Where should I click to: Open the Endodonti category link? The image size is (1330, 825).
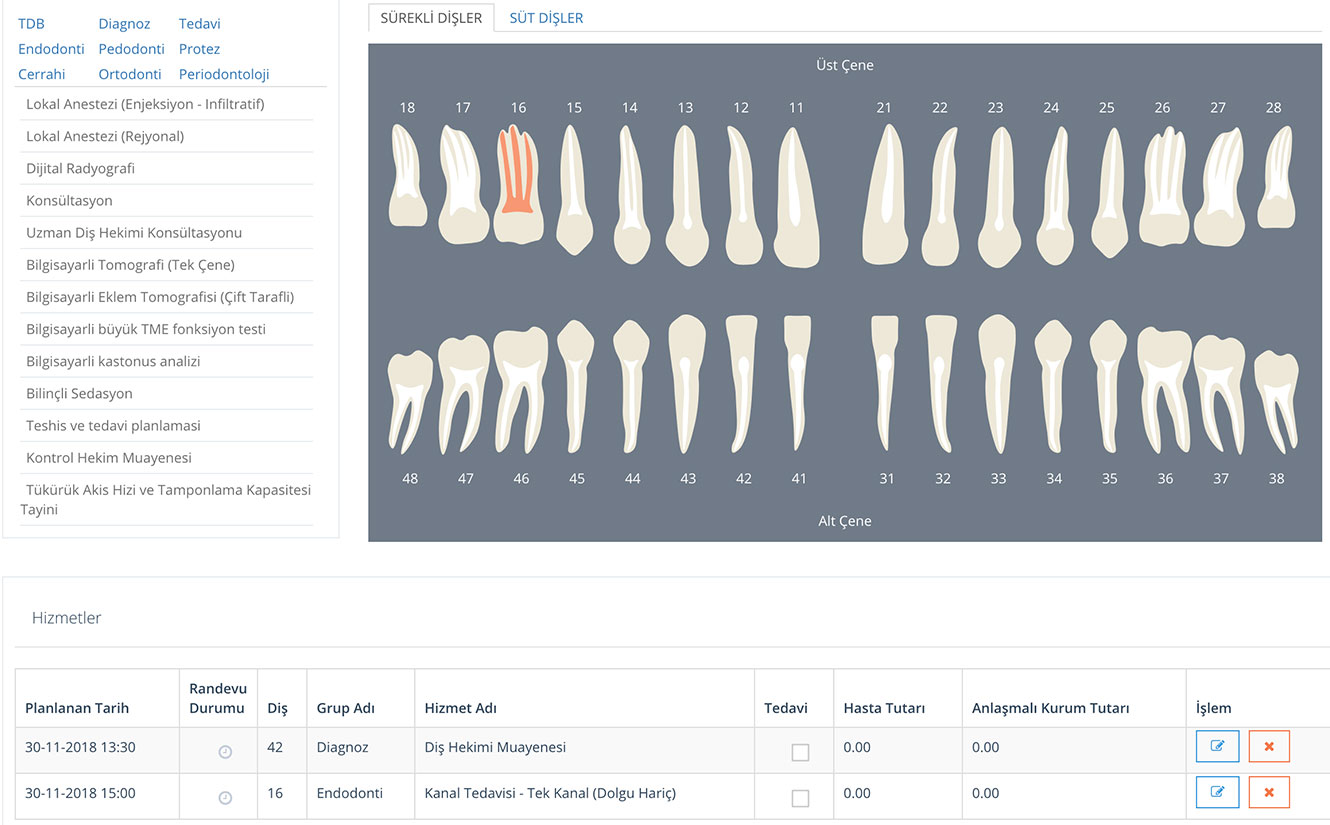51,49
